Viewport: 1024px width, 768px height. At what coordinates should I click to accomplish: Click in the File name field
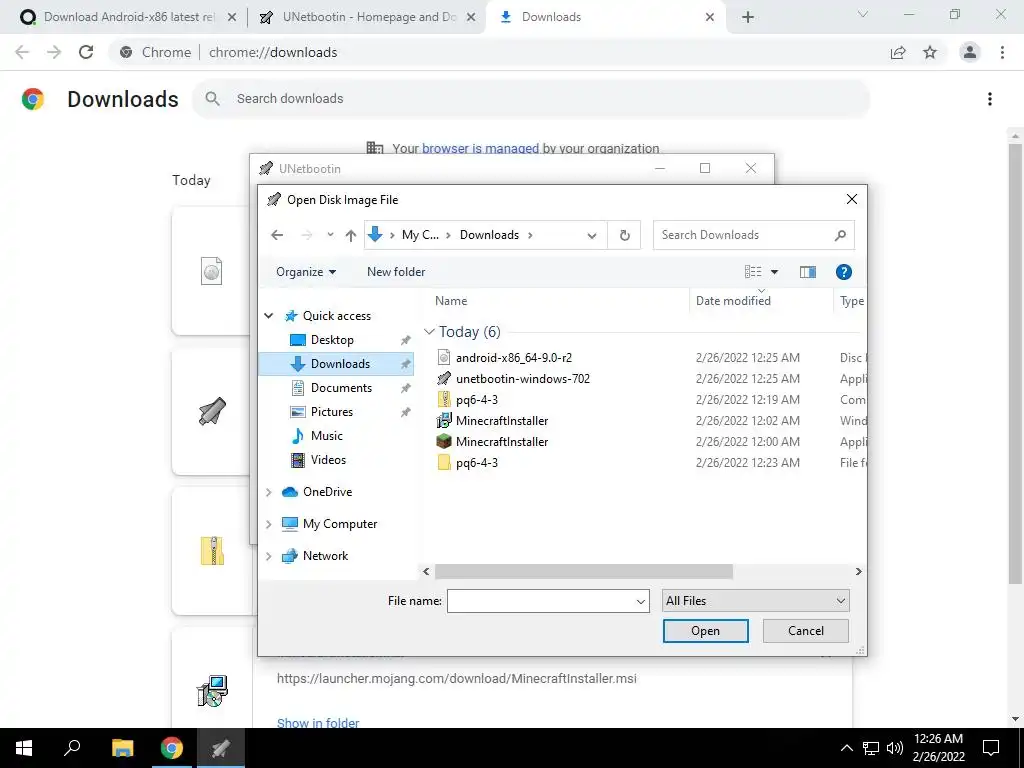pyautogui.click(x=541, y=601)
